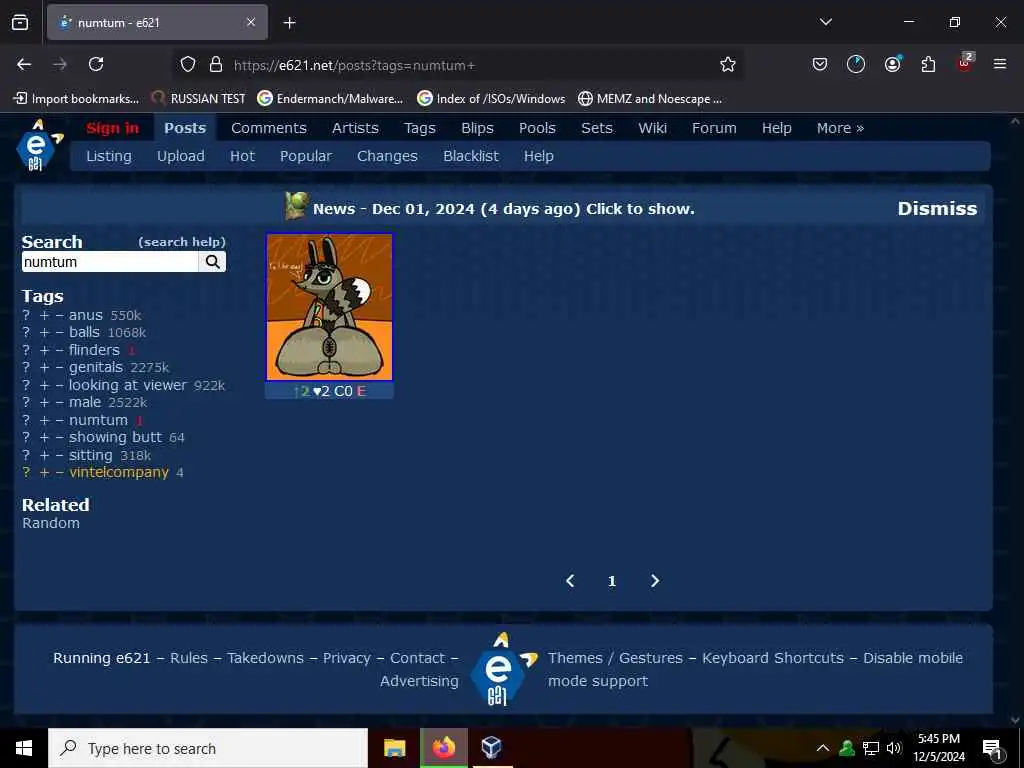The width and height of the screenshot is (1024, 768).
Task: Click the red Sign in link
Action: click(112, 128)
